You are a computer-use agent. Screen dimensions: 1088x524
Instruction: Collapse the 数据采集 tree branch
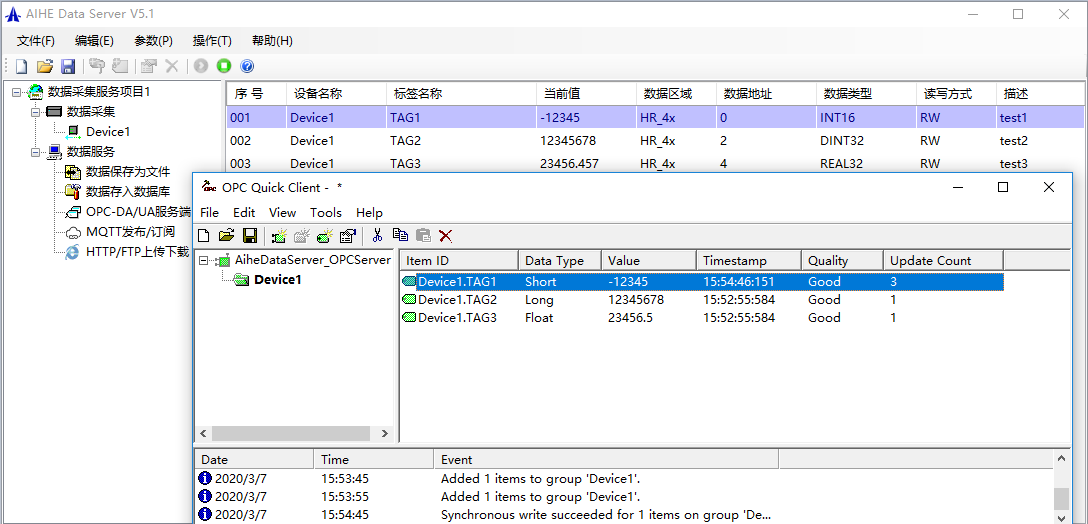point(35,112)
